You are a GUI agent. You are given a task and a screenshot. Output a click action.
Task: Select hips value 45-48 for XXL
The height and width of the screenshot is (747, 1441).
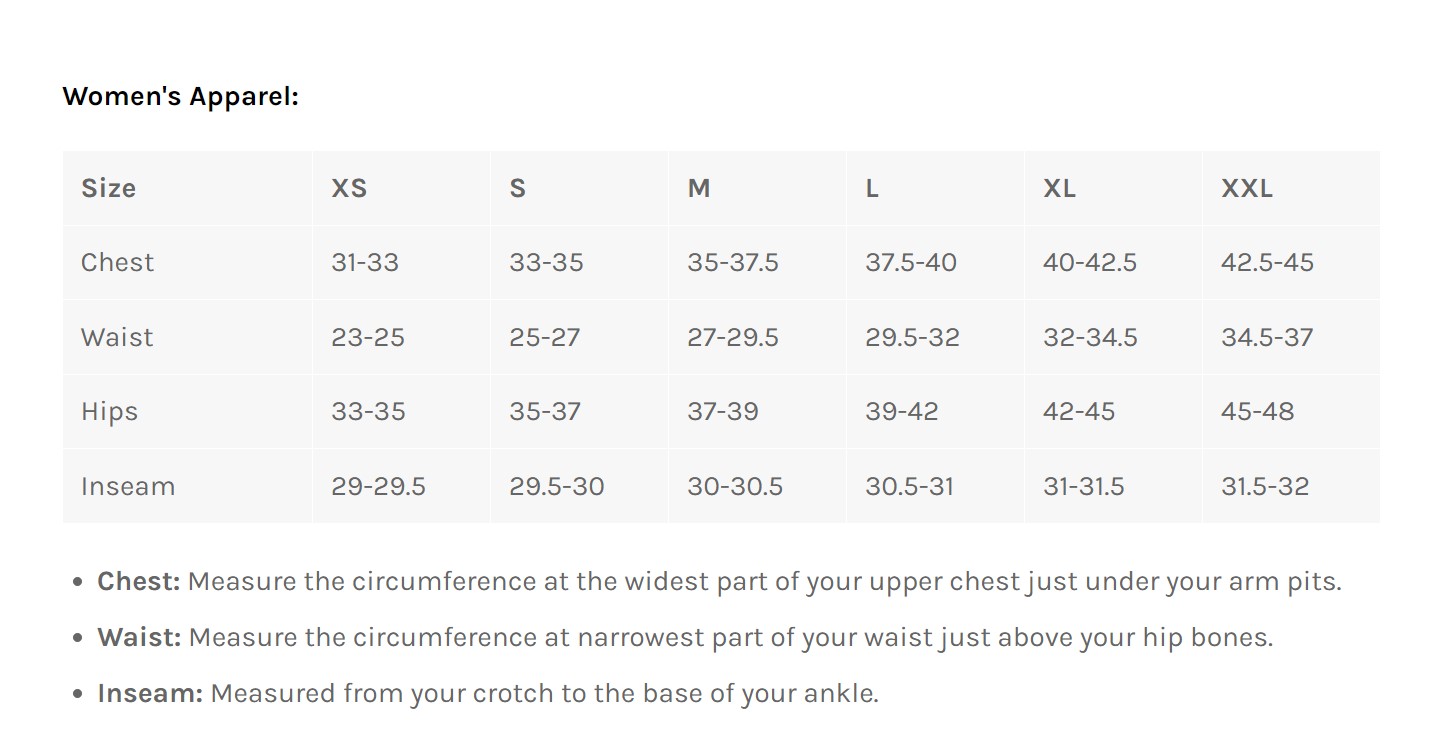click(1257, 412)
